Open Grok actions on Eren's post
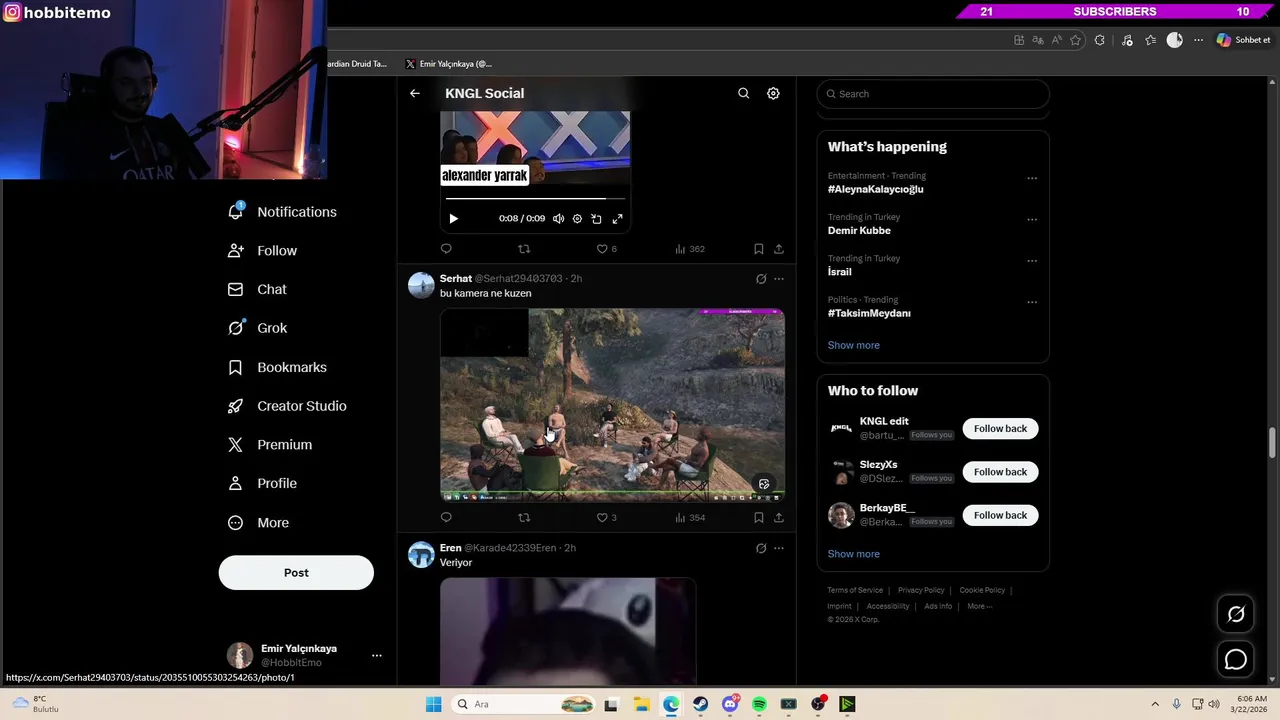1280x720 pixels. [761, 548]
